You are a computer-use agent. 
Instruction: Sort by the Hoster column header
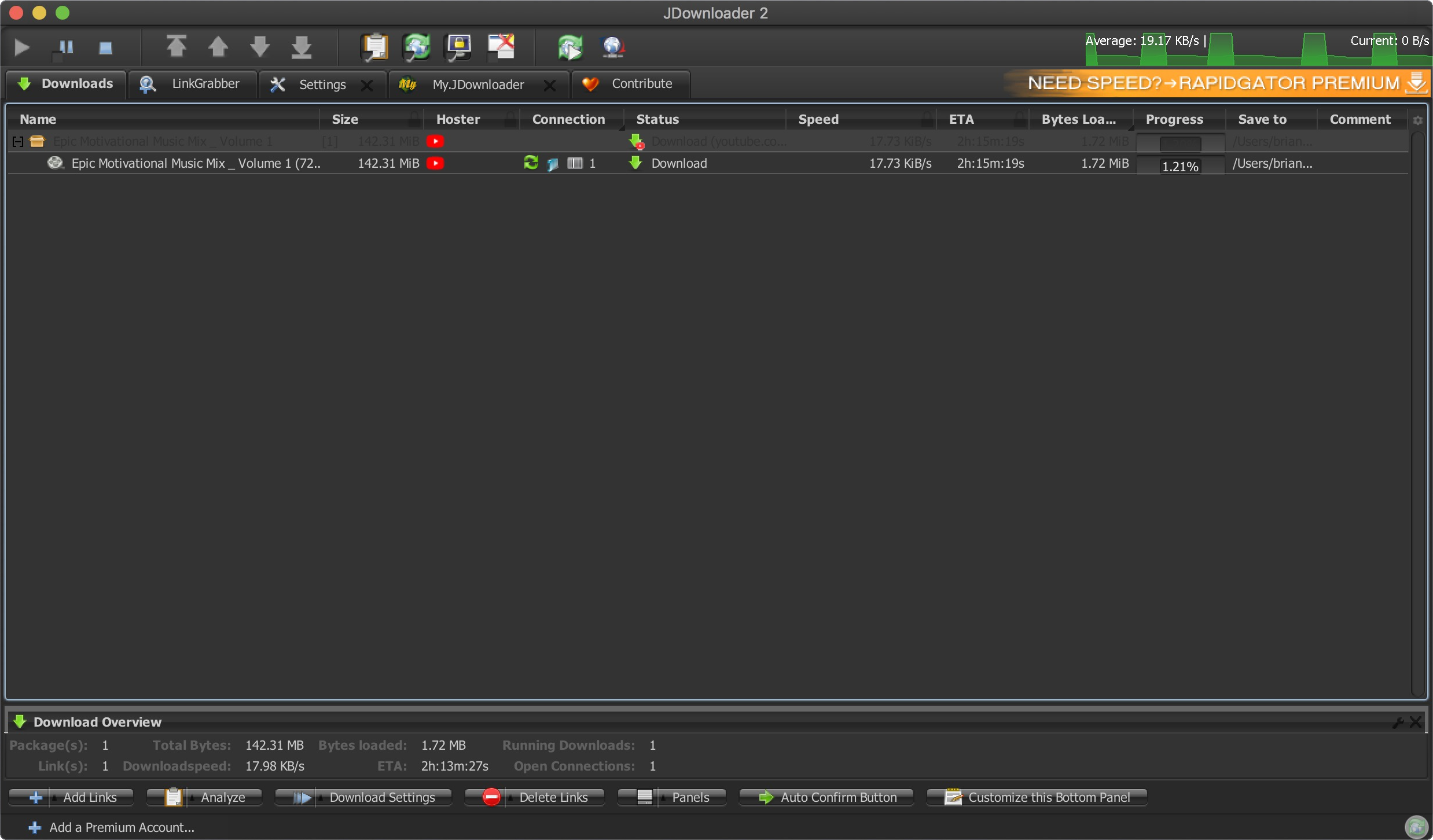click(x=472, y=119)
